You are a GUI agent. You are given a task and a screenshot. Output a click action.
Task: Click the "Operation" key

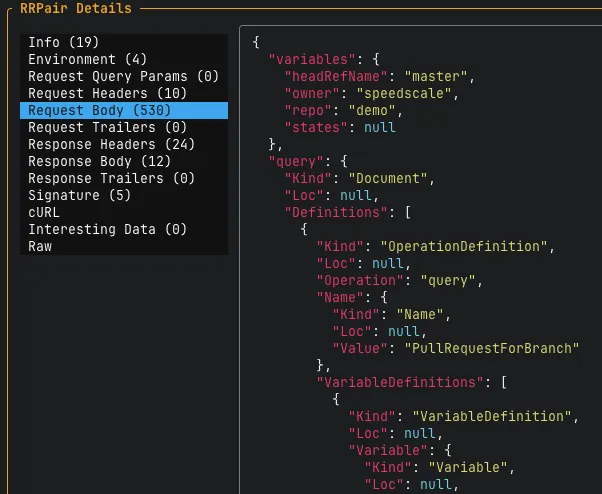pos(360,280)
